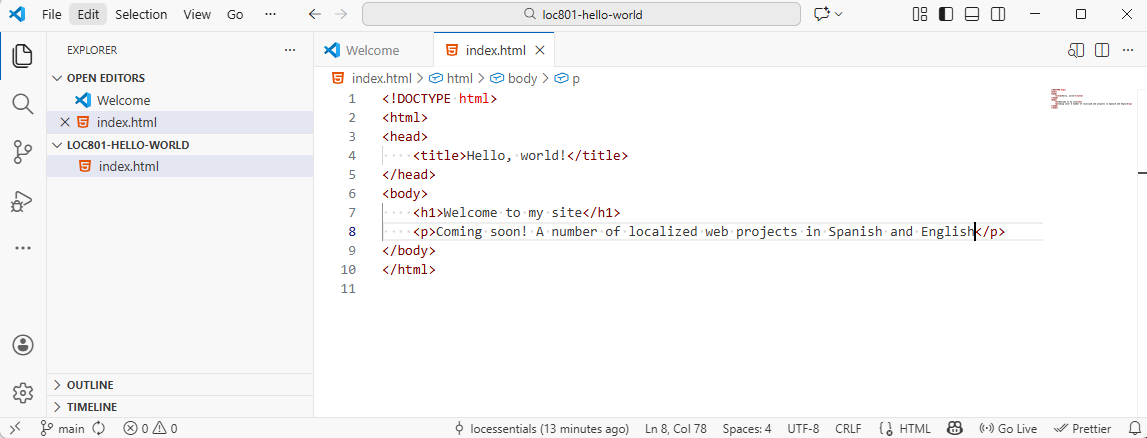The image size is (1147, 438).
Task: Click the main branch in status bar
Action: (62, 428)
